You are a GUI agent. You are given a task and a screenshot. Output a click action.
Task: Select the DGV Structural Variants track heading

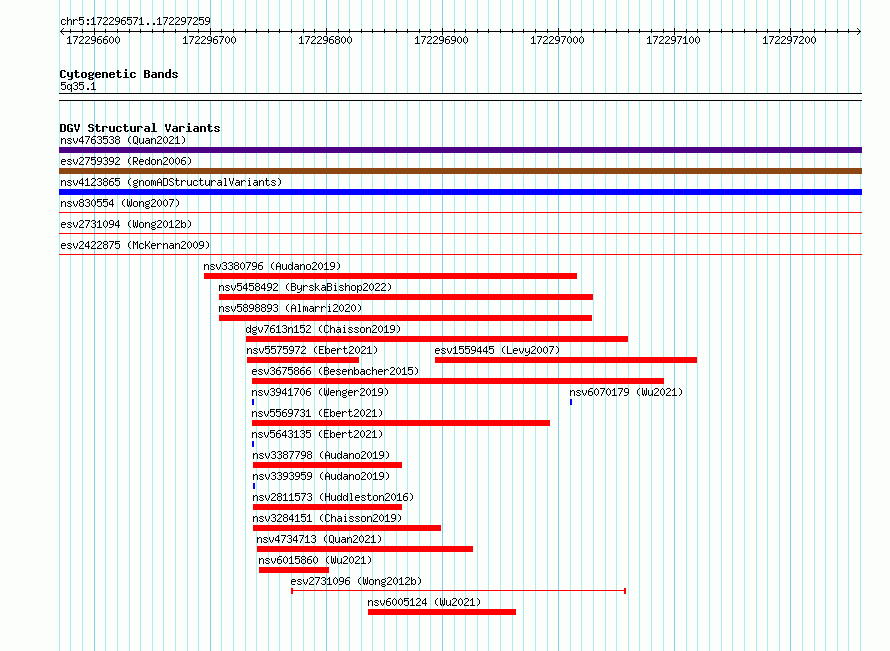140,128
